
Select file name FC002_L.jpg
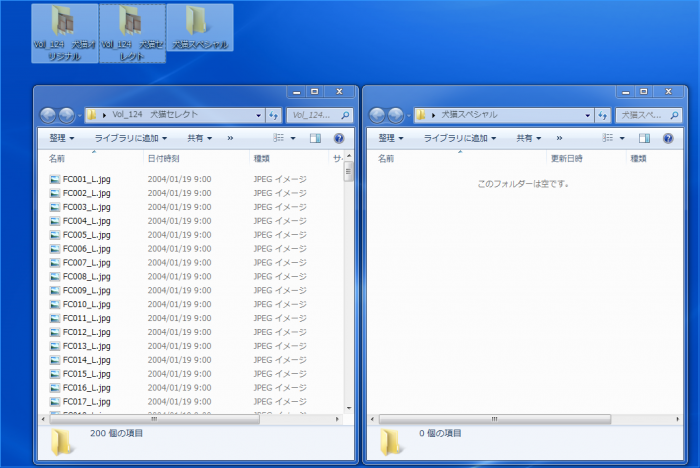87,193
